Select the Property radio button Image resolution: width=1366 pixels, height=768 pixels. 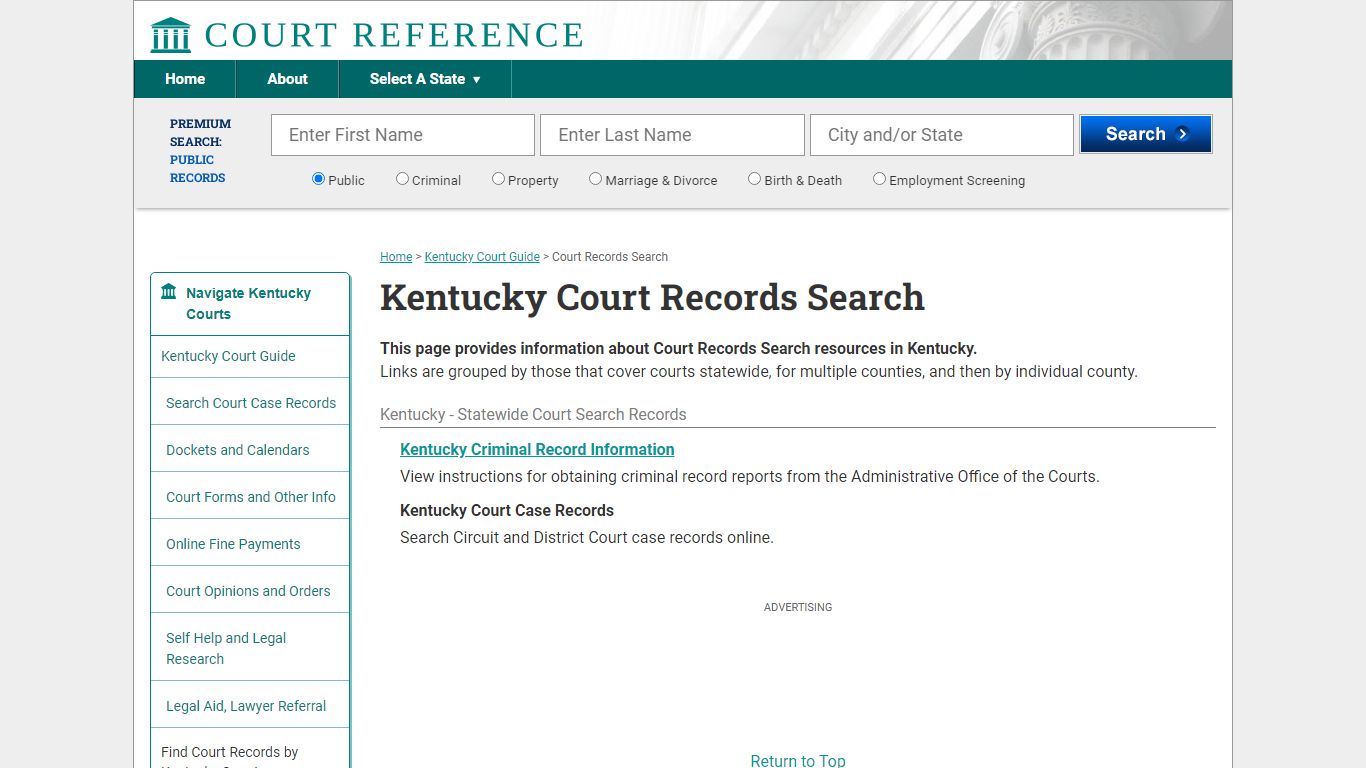(498, 179)
